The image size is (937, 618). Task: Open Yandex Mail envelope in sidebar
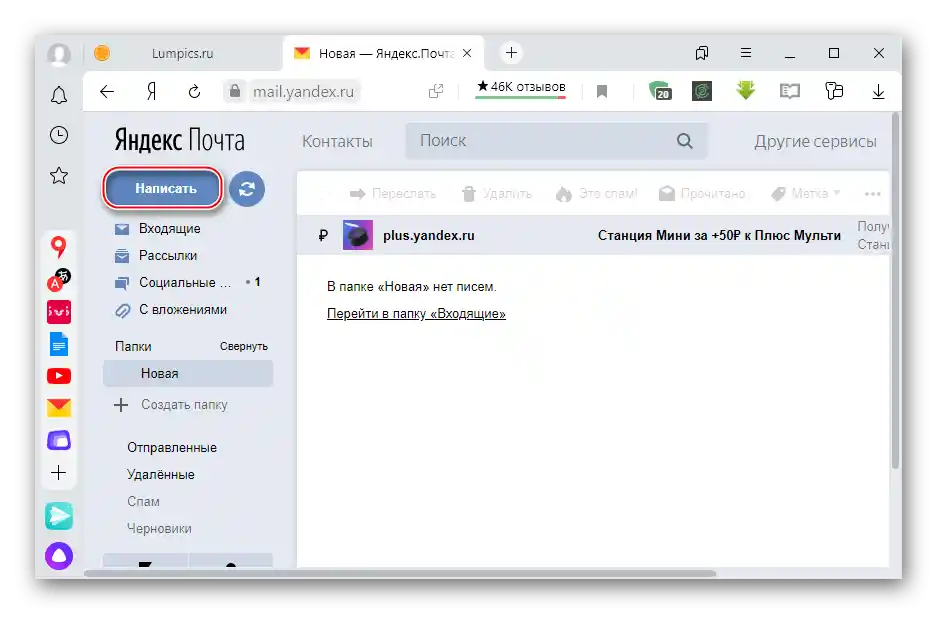59,408
